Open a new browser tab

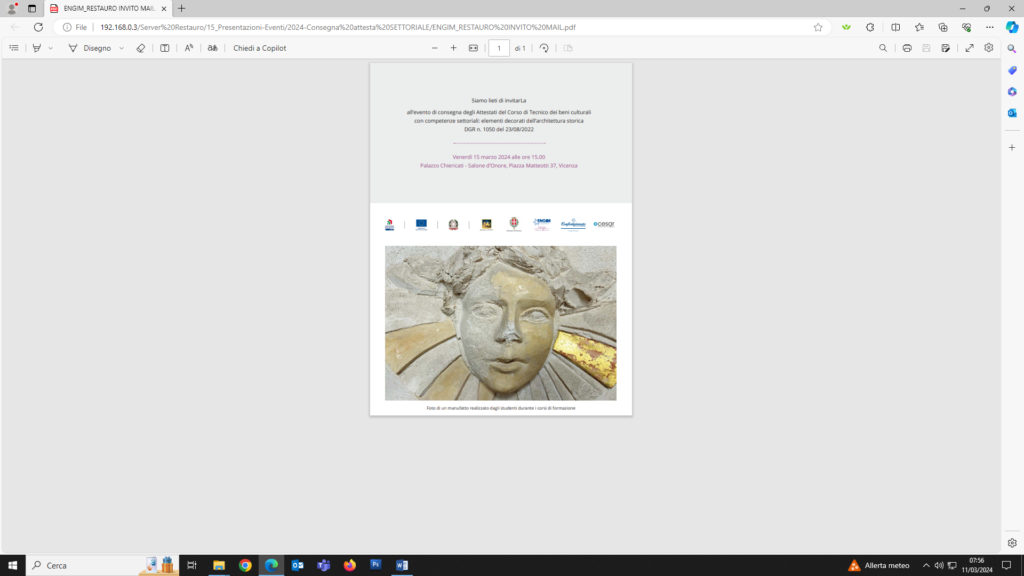(x=182, y=8)
